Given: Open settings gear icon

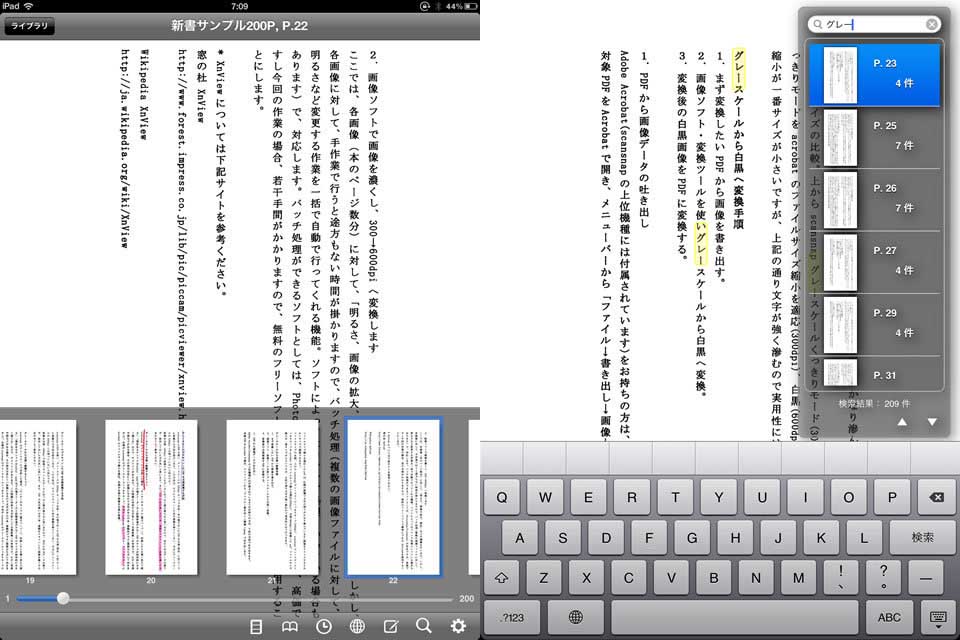Looking at the screenshot, I should click(x=458, y=626).
